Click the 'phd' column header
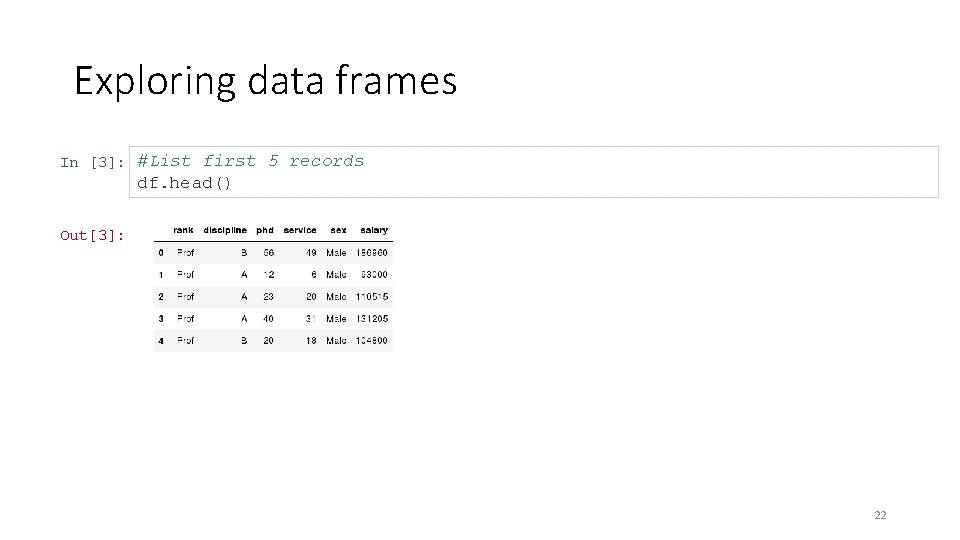The height and width of the screenshot is (540, 960). (x=264, y=230)
